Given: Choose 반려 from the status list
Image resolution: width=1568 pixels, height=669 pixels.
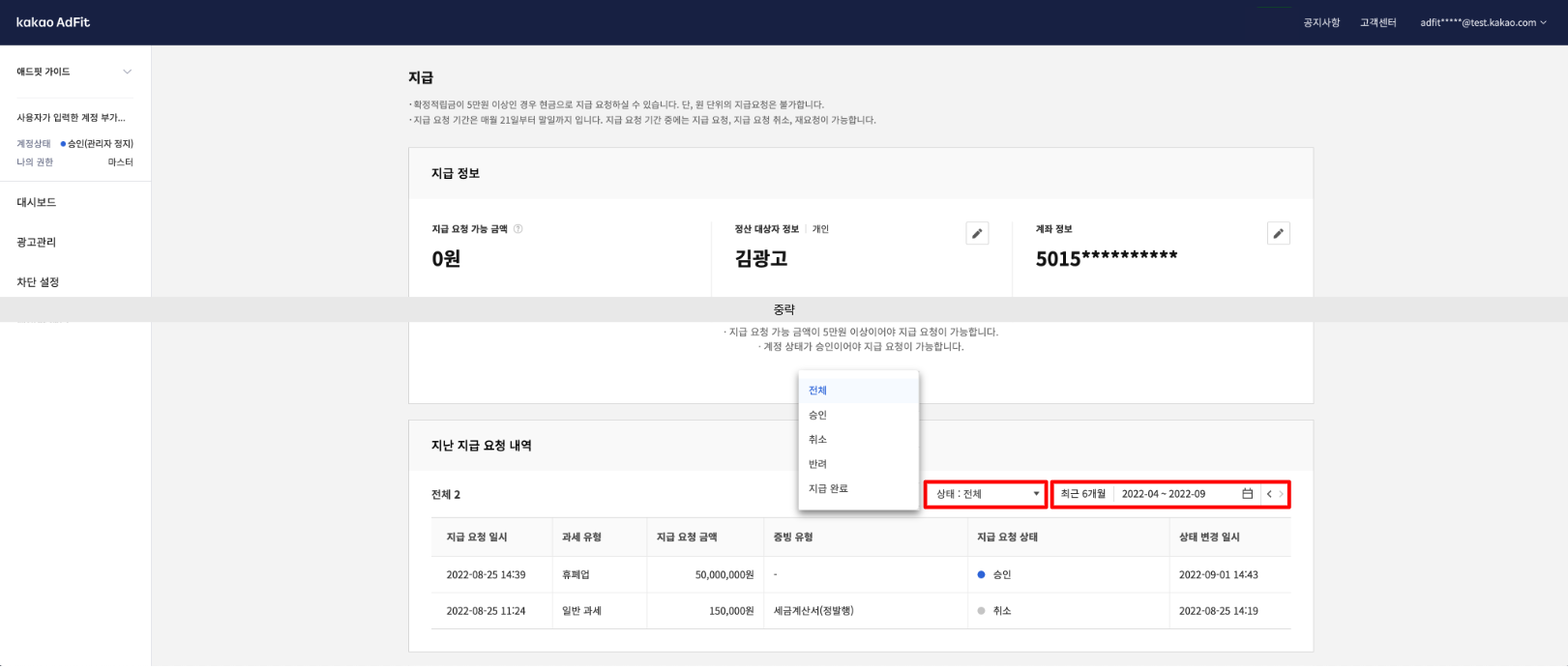Looking at the screenshot, I should tap(818, 464).
